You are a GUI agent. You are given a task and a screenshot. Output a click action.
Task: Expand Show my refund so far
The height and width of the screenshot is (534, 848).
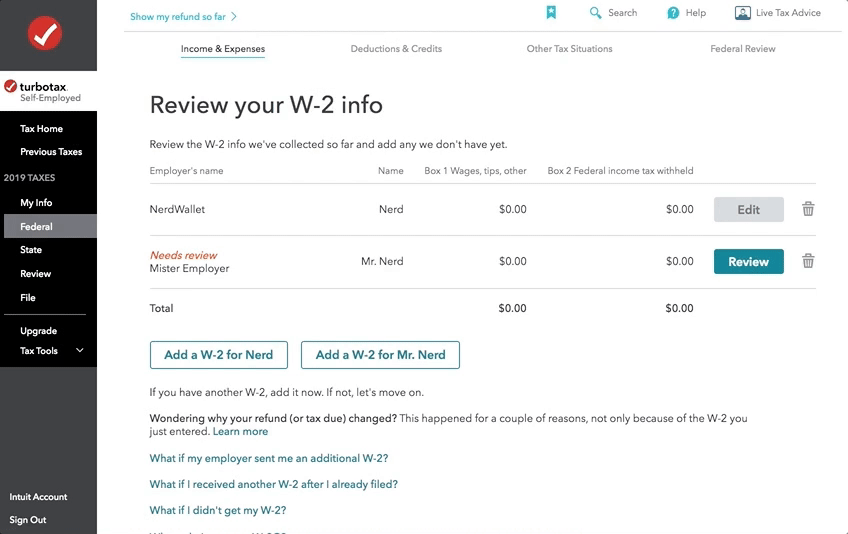(184, 17)
